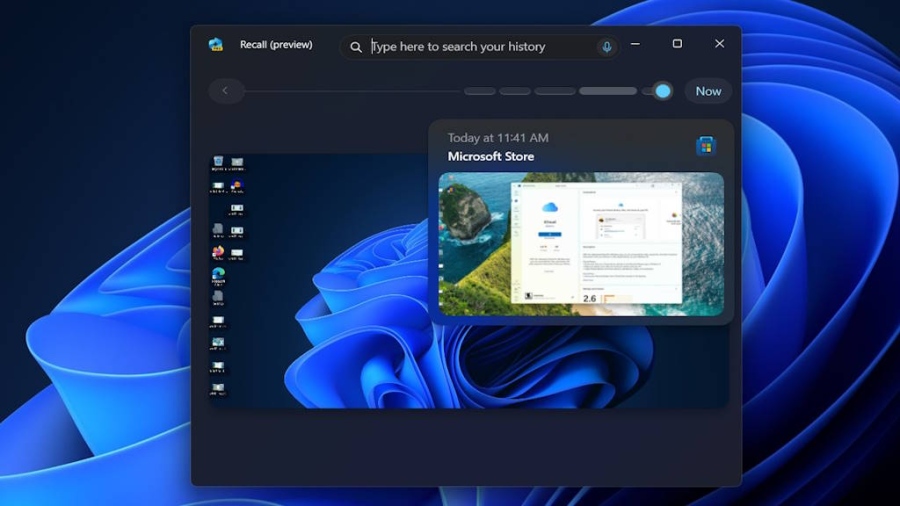Viewport: 900px width, 506px height.
Task: Focus the search your history field
Action: [480, 47]
